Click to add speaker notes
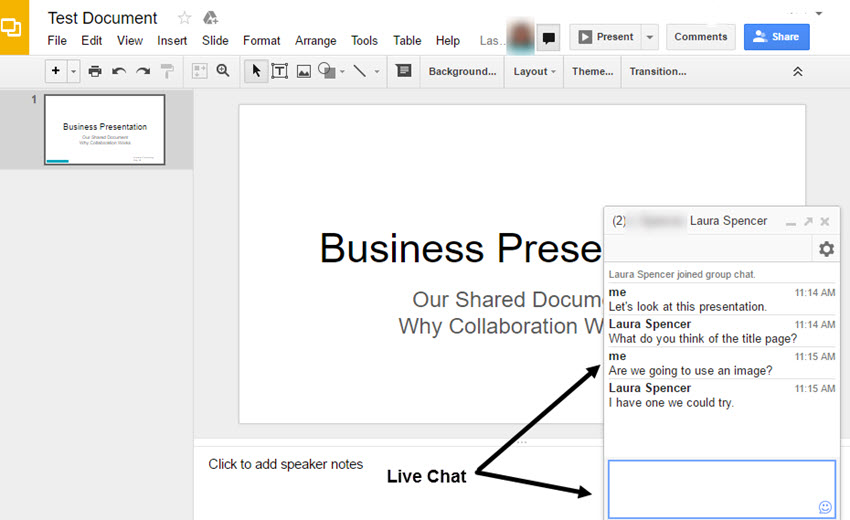850x520 pixels. pos(286,464)
